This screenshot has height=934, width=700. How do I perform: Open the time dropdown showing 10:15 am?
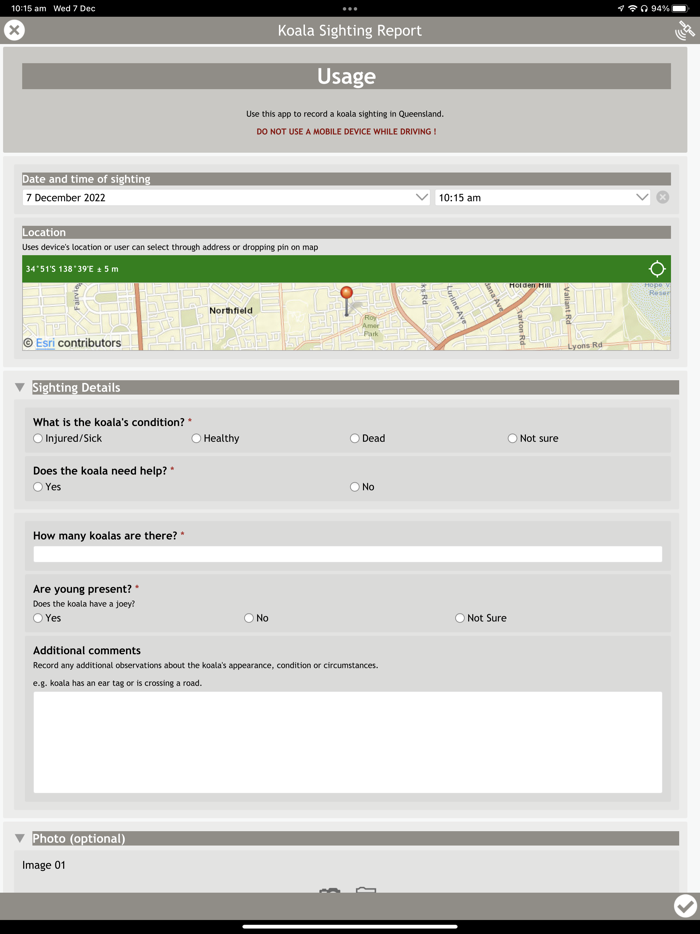[542, 197]
